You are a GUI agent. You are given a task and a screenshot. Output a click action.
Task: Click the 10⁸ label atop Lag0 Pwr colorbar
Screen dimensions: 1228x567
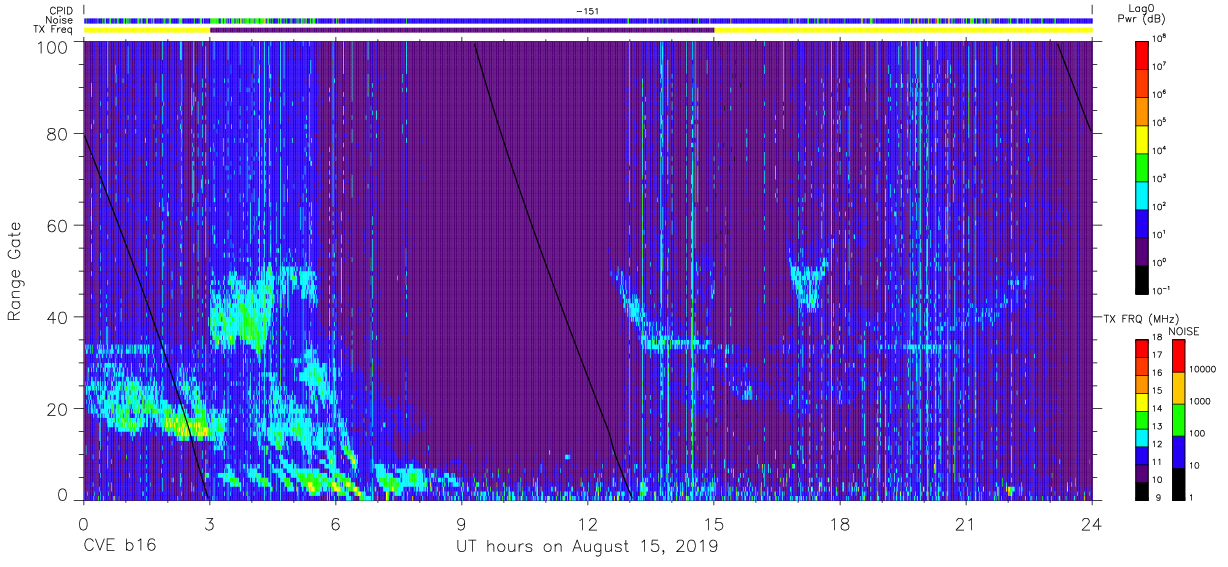pyautogui.click(x=1160, y=38)
